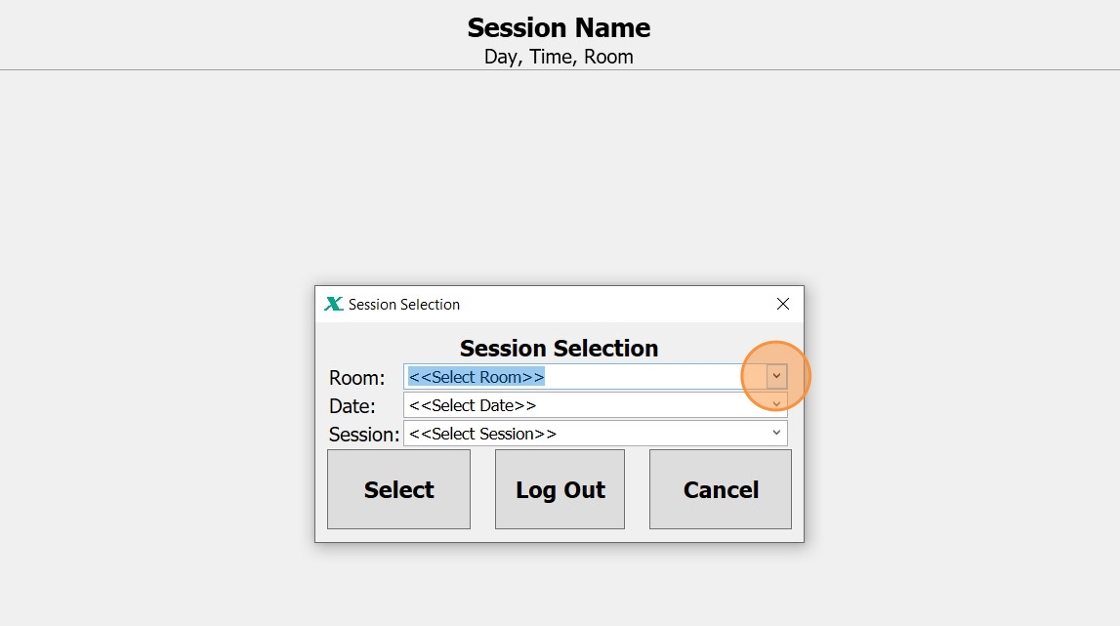Click the bold Session Selection dialog heading
The width and height of the screenshot is (1120, 626).
click(x=559, y=348)
